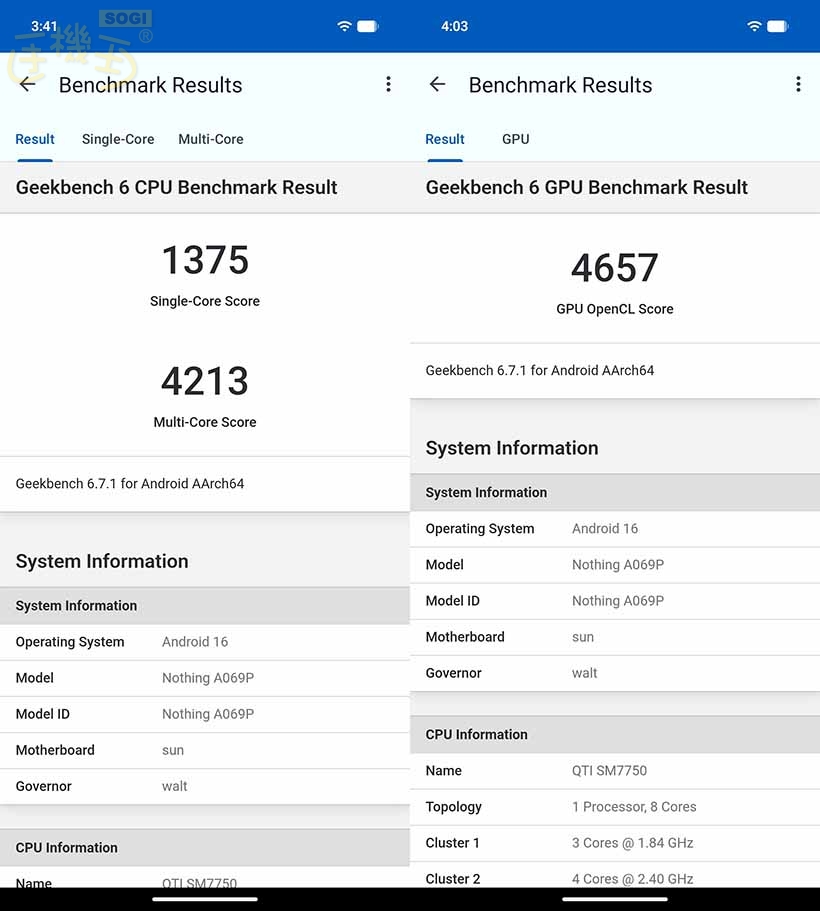Screen dimensions: 820x911
Task: Tap battery icon in right status bar
Action: click(x=778, y=26)
